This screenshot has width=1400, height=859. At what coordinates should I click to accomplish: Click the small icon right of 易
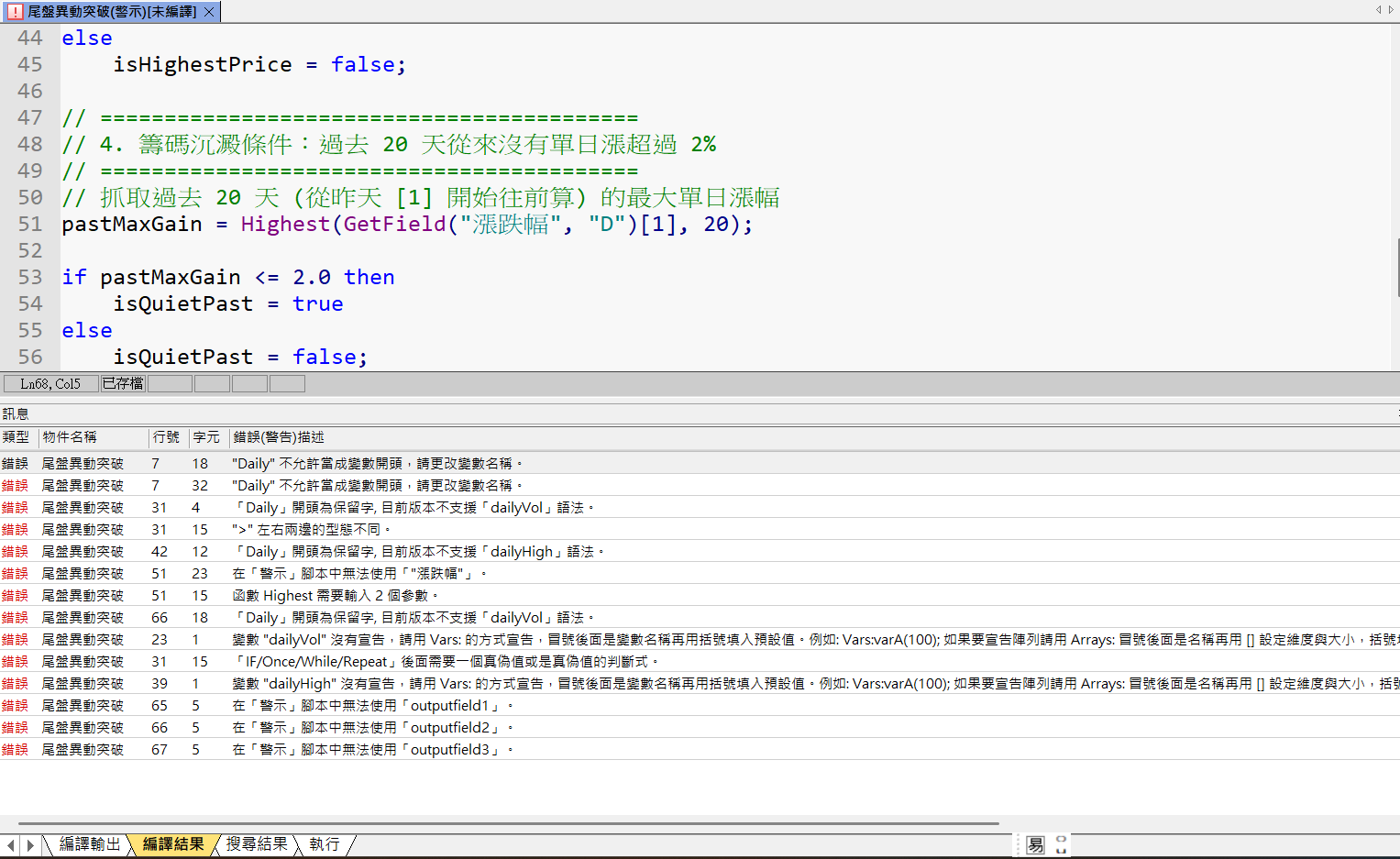tap(1061, 845)
